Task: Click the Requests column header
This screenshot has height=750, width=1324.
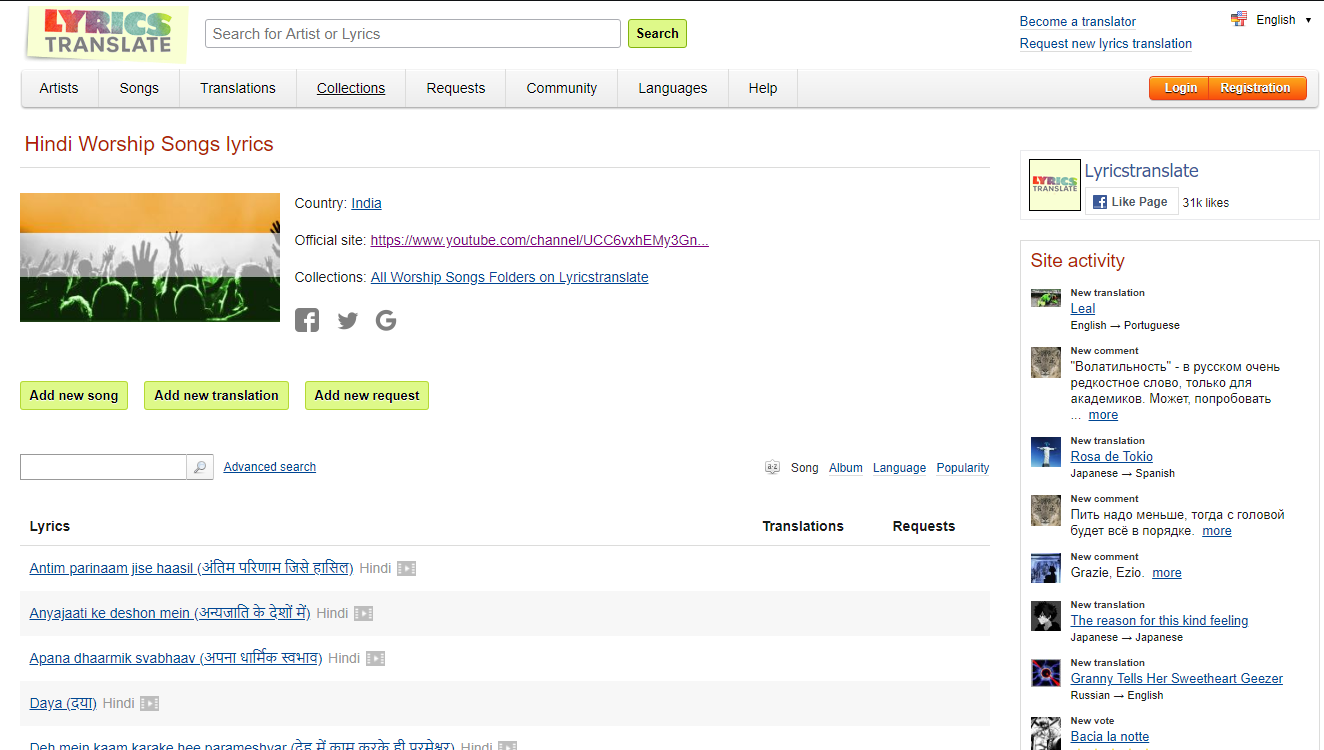Action: coord(924,526)
